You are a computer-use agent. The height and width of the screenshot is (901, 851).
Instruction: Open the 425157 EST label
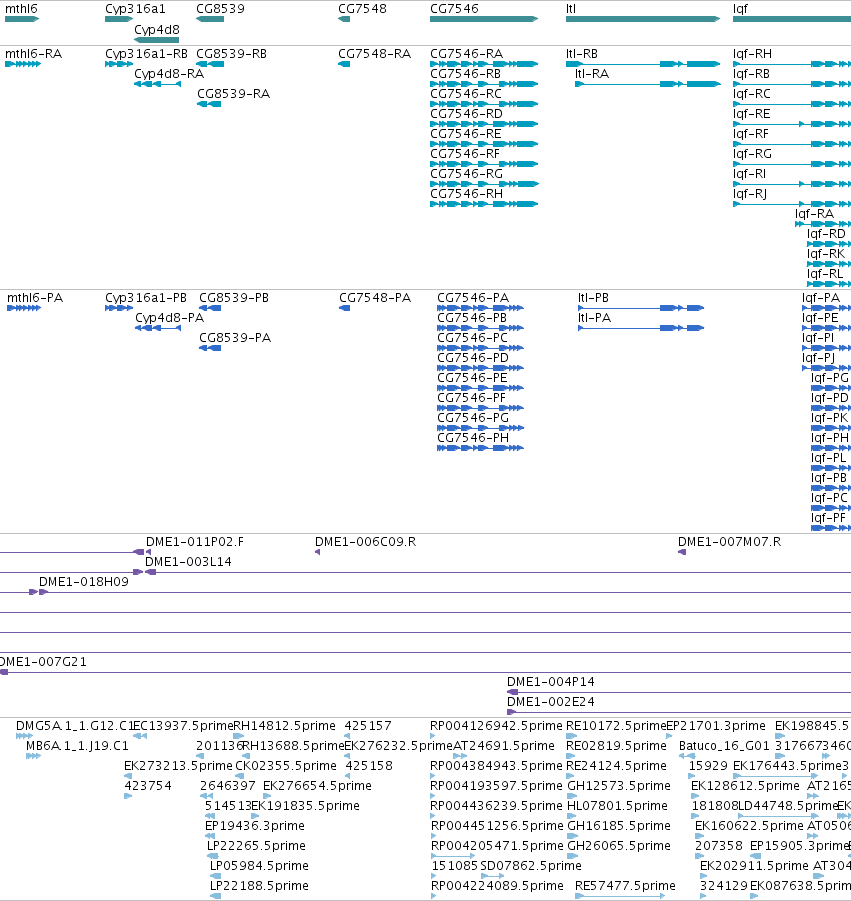[x=368, y=726]
